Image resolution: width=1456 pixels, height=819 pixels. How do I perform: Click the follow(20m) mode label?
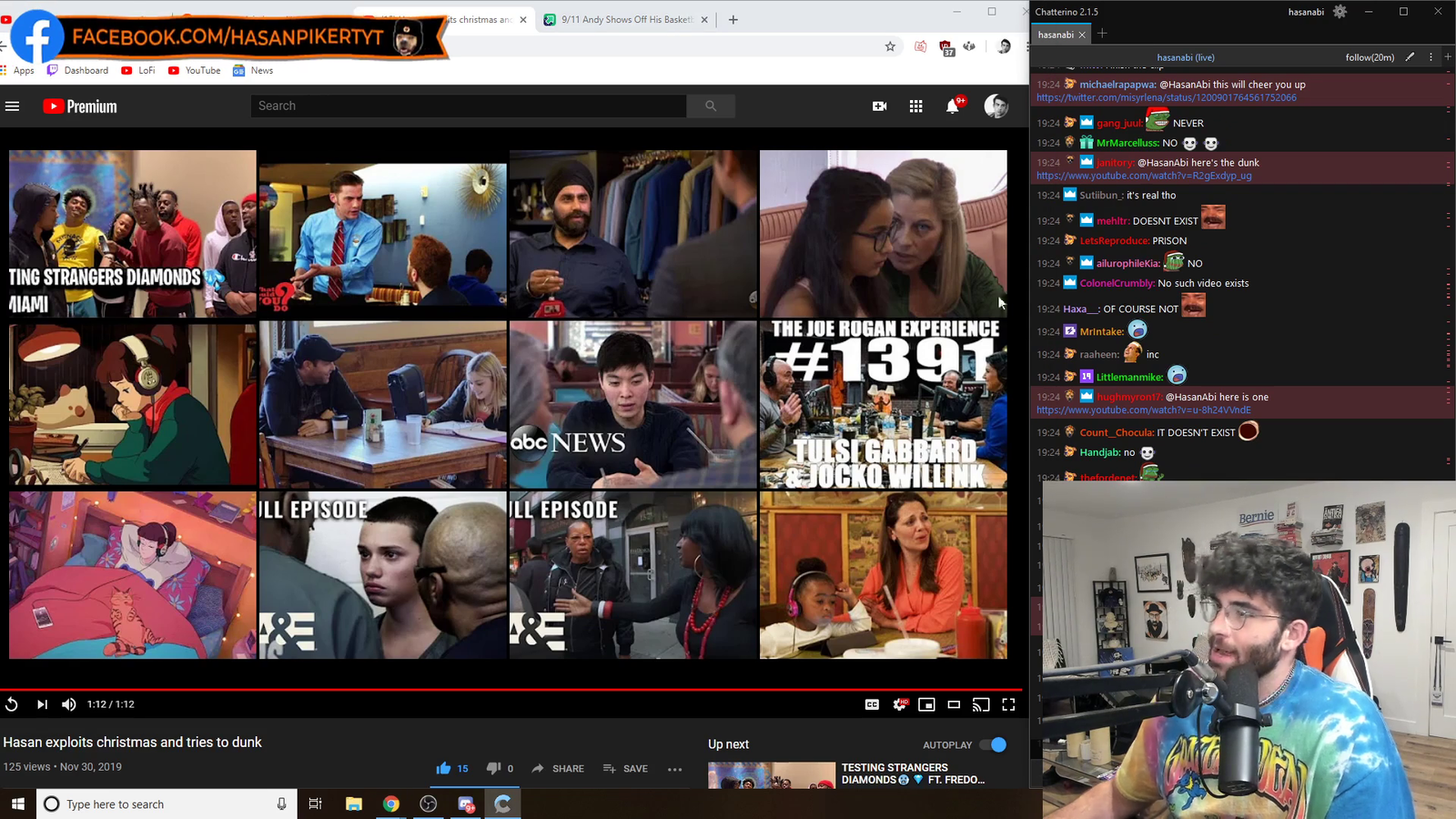tap(1370, 57)
